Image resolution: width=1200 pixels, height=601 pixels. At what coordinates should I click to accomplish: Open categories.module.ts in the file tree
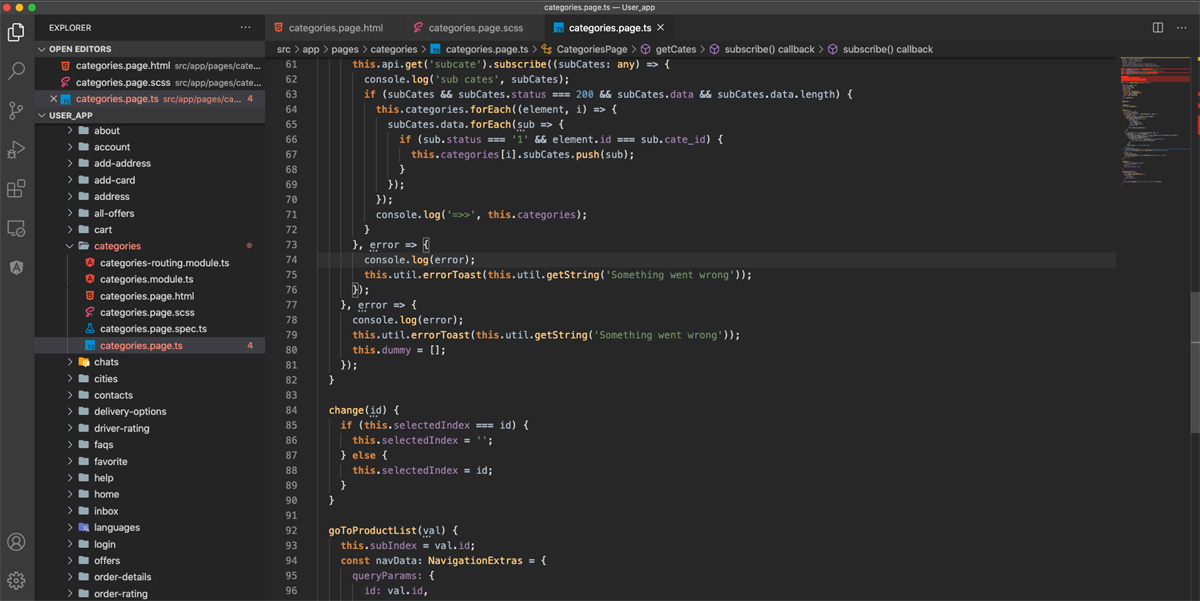coord(146,280)
